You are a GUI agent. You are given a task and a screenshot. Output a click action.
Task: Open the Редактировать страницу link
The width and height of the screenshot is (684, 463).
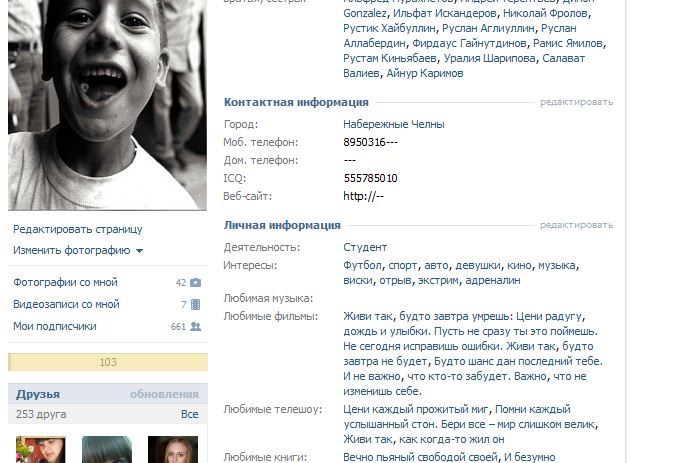tap(78, 229)
